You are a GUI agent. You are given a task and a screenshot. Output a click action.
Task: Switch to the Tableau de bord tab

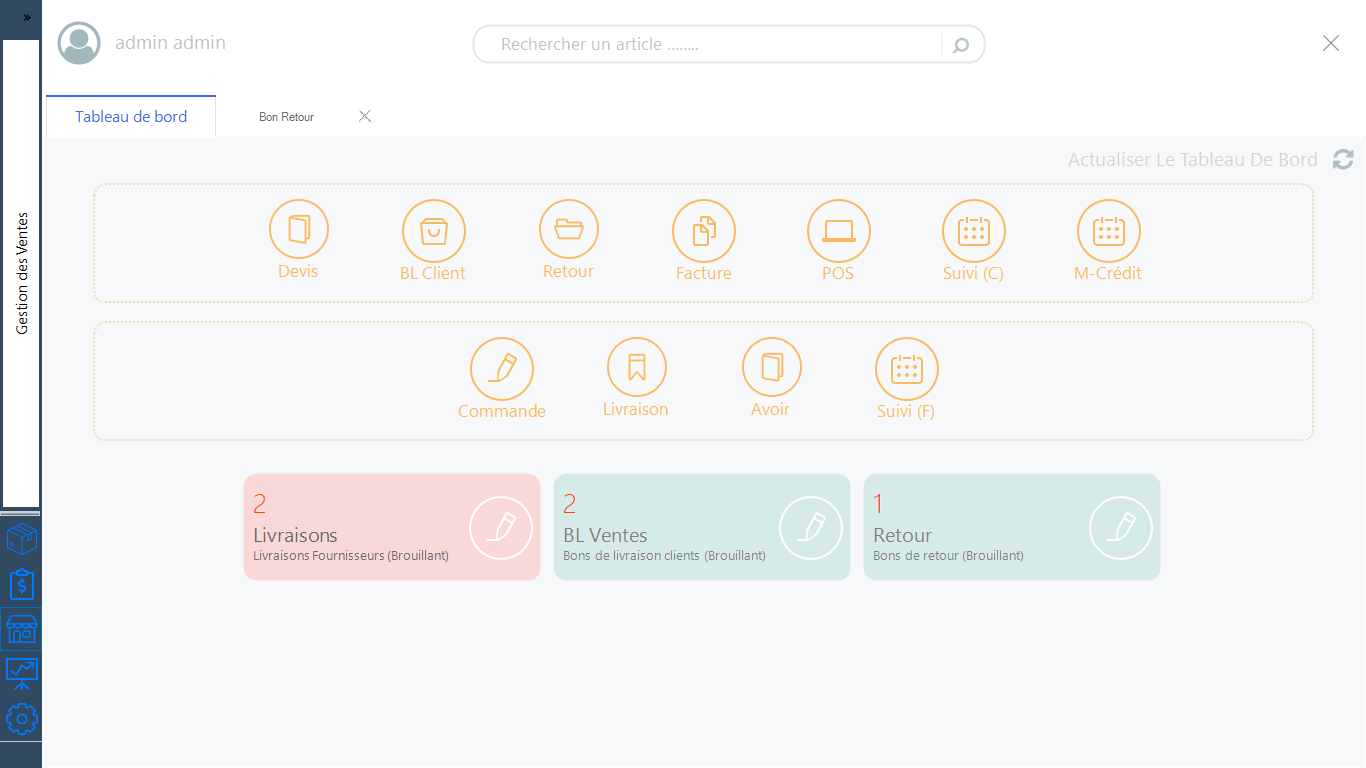coord(131,117)
